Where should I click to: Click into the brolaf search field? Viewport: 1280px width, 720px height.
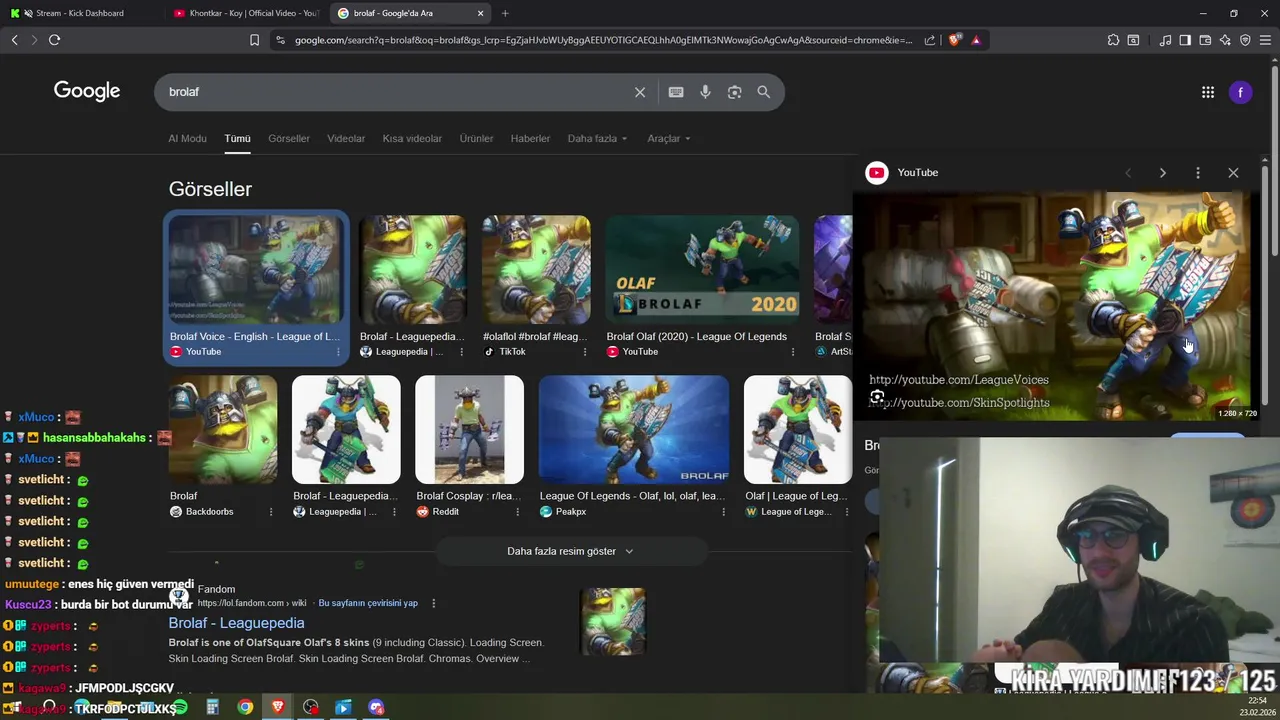pyautogui.click(x=395, y=92)
